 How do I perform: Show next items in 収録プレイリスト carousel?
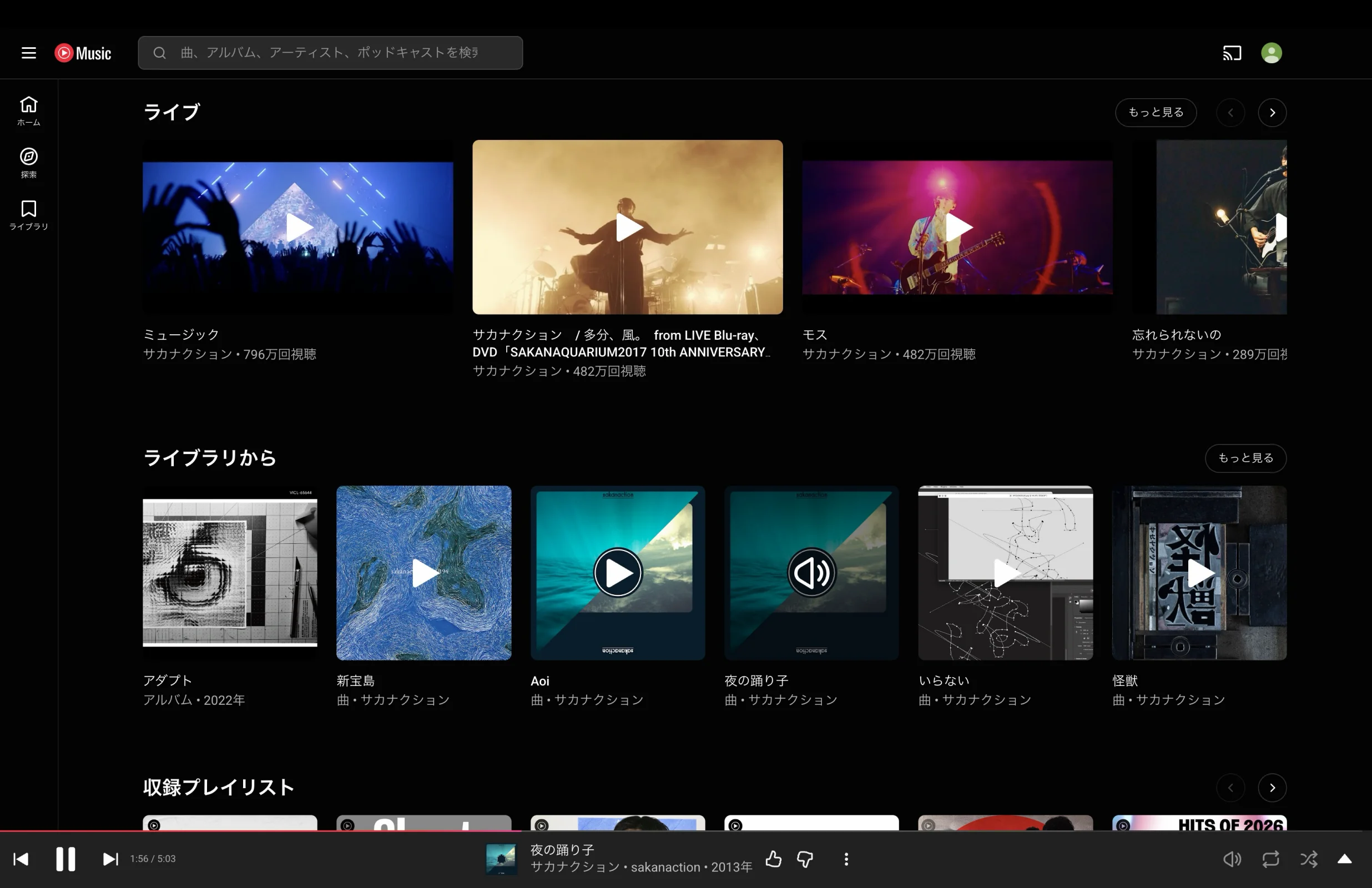coord(1272,788)
